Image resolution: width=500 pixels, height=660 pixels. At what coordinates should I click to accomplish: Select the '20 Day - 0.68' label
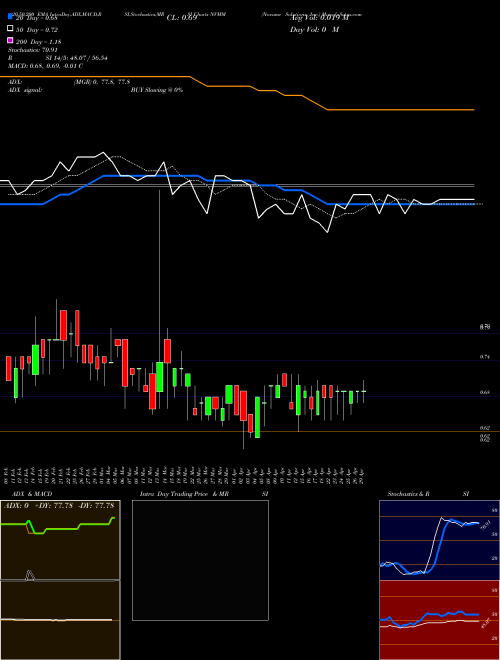37,18
